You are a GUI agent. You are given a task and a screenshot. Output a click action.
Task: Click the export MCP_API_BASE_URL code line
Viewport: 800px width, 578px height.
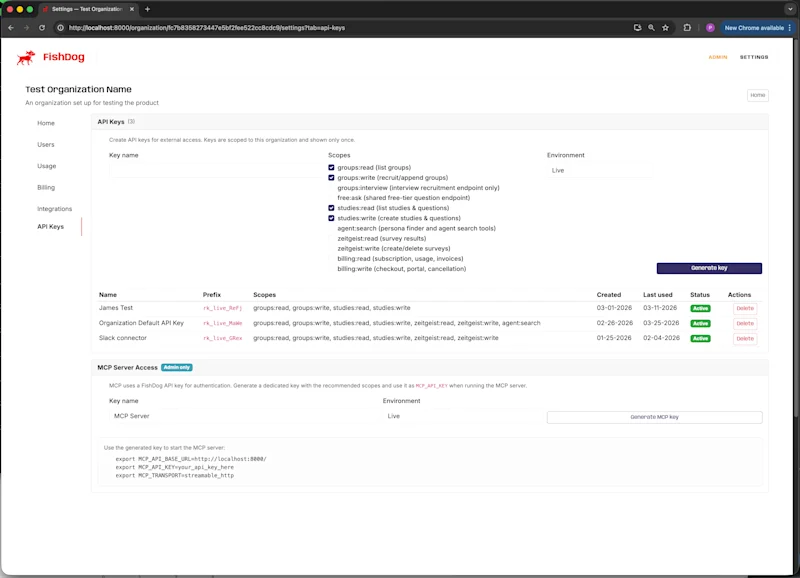(191, 459)
